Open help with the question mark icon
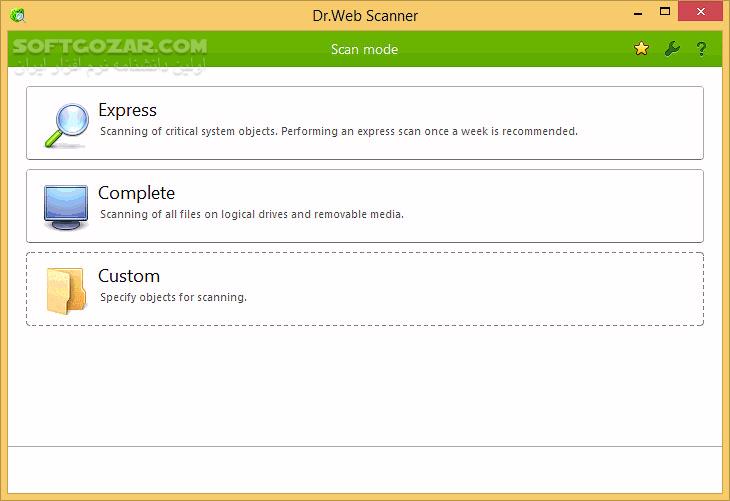730x501 pixels. coord(701,48)
